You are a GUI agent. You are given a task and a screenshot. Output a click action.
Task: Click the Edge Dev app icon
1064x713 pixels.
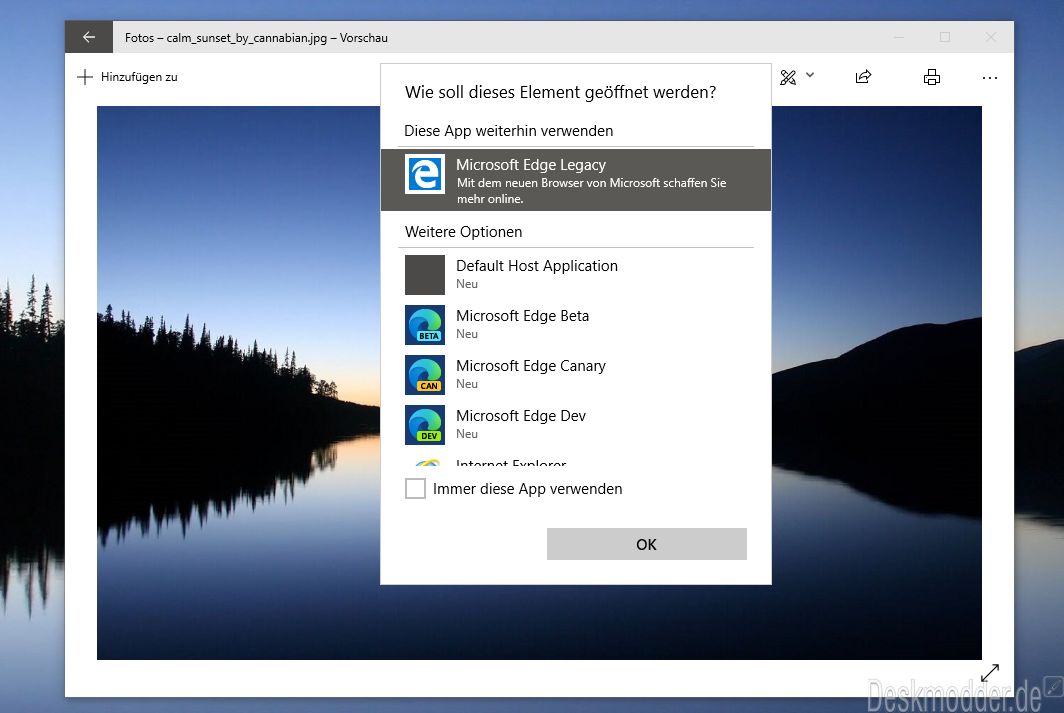click(425, 425)
